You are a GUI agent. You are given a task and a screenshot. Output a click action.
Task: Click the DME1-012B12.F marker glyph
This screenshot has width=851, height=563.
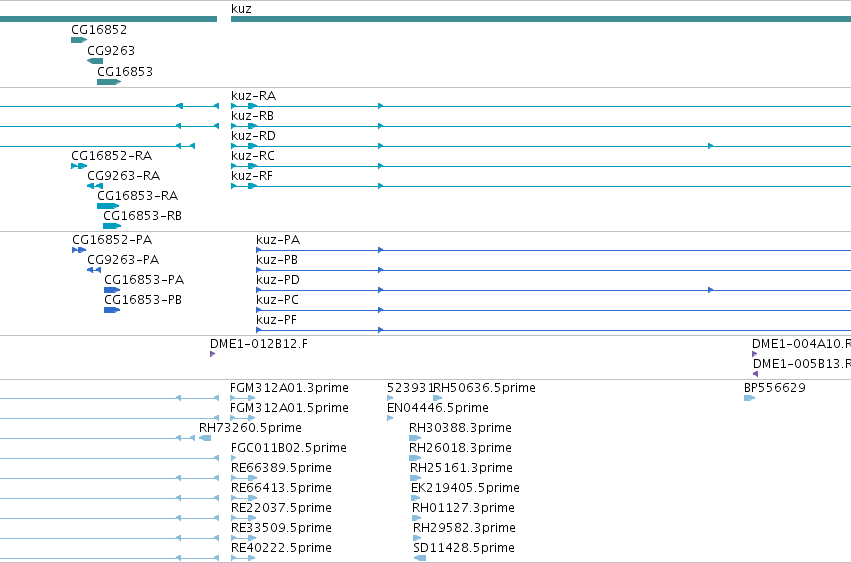212,354
